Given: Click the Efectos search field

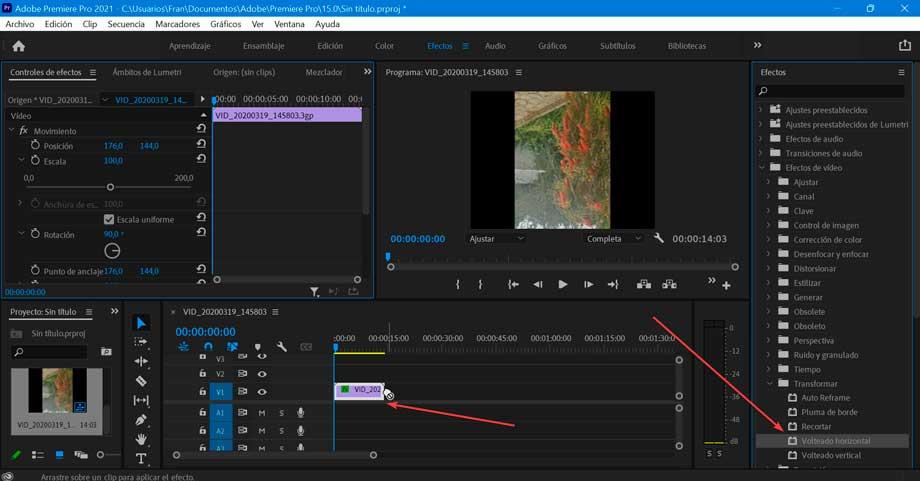Looking at the screenshot, I should point(831,91).
